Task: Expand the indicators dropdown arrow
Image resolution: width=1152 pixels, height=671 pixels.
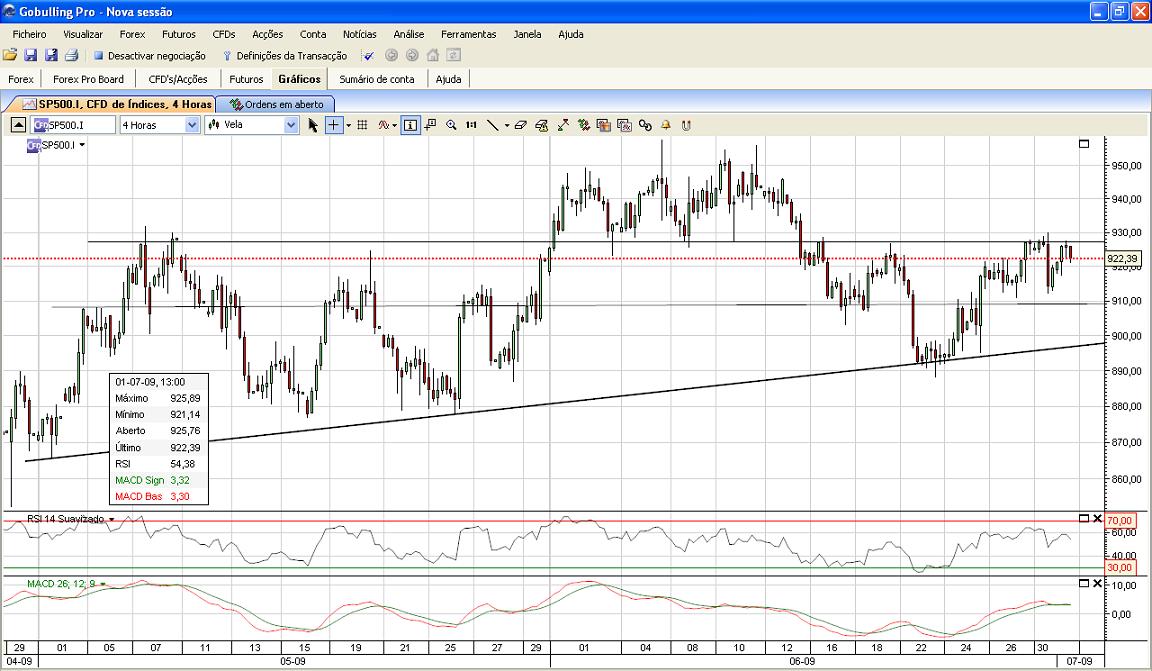Action: pyautogui.click(x=396, y=125)
